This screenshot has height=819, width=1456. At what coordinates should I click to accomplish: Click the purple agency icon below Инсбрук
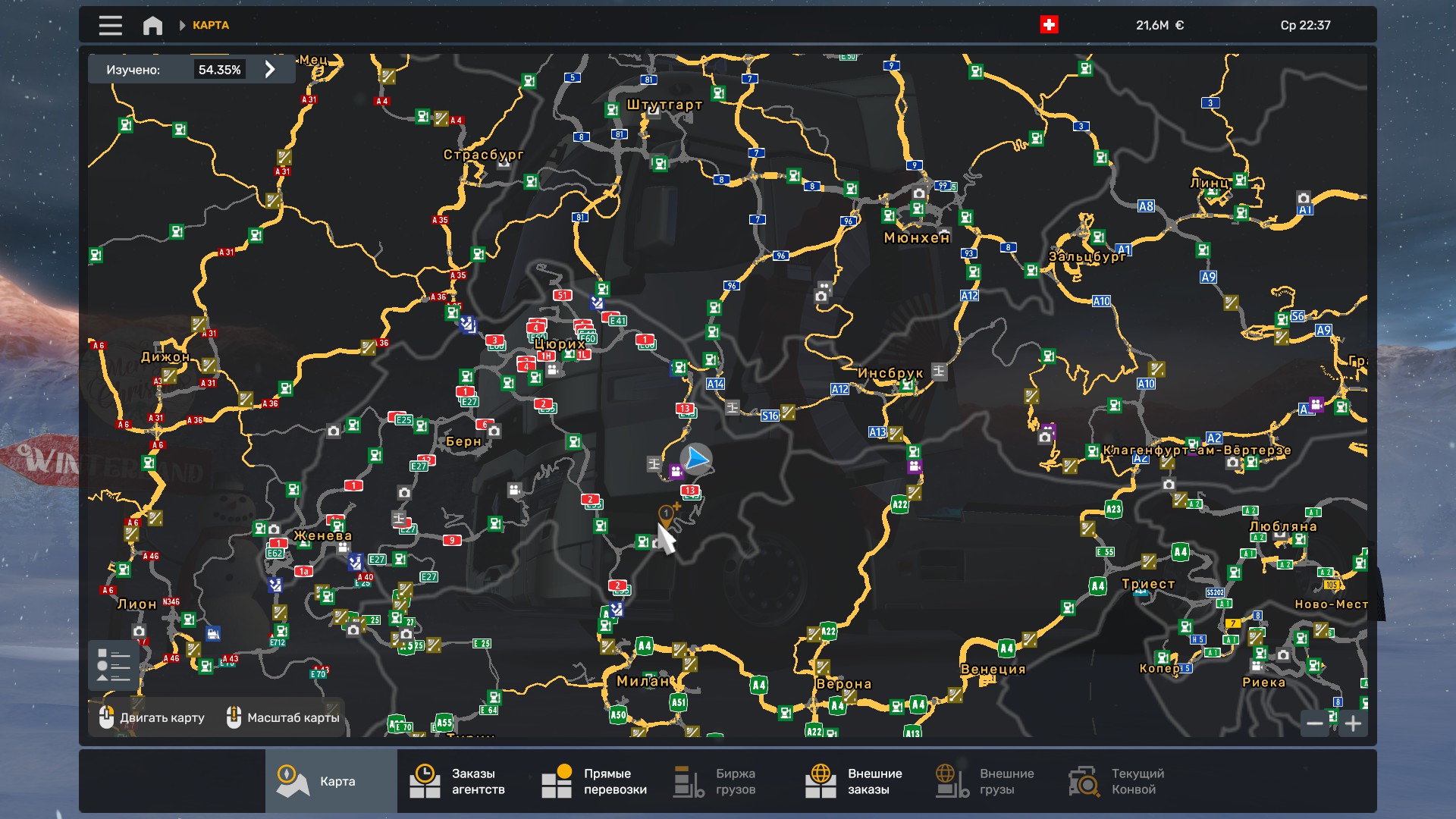tap(915, 466)
